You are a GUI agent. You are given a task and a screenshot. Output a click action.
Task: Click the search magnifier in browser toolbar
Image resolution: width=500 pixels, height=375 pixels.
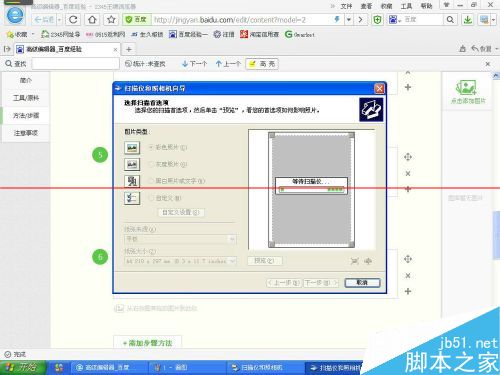(450, 20)
